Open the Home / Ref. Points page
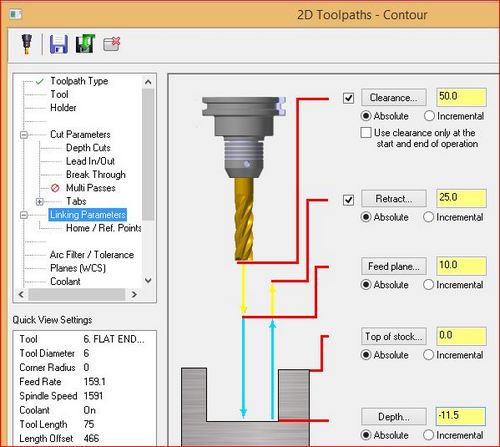 104,228
